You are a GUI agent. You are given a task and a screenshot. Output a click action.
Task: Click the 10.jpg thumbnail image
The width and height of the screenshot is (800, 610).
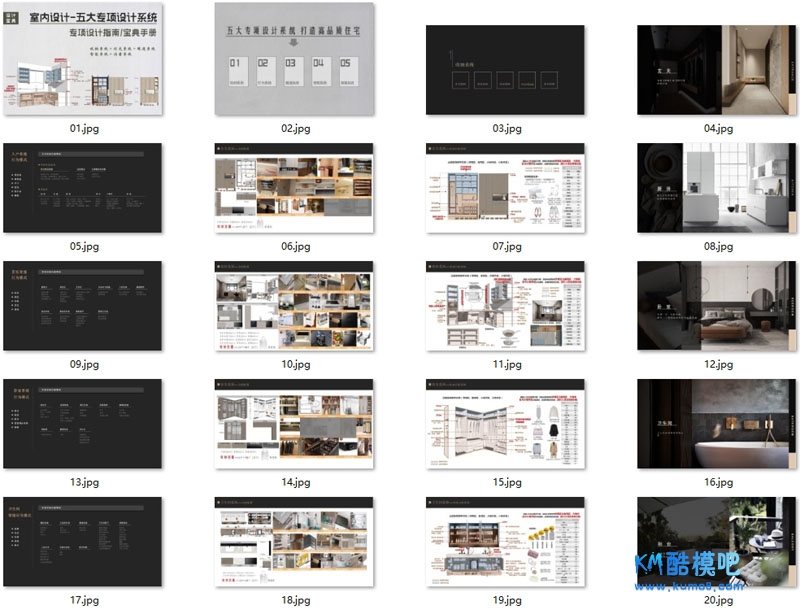(295, 307)
